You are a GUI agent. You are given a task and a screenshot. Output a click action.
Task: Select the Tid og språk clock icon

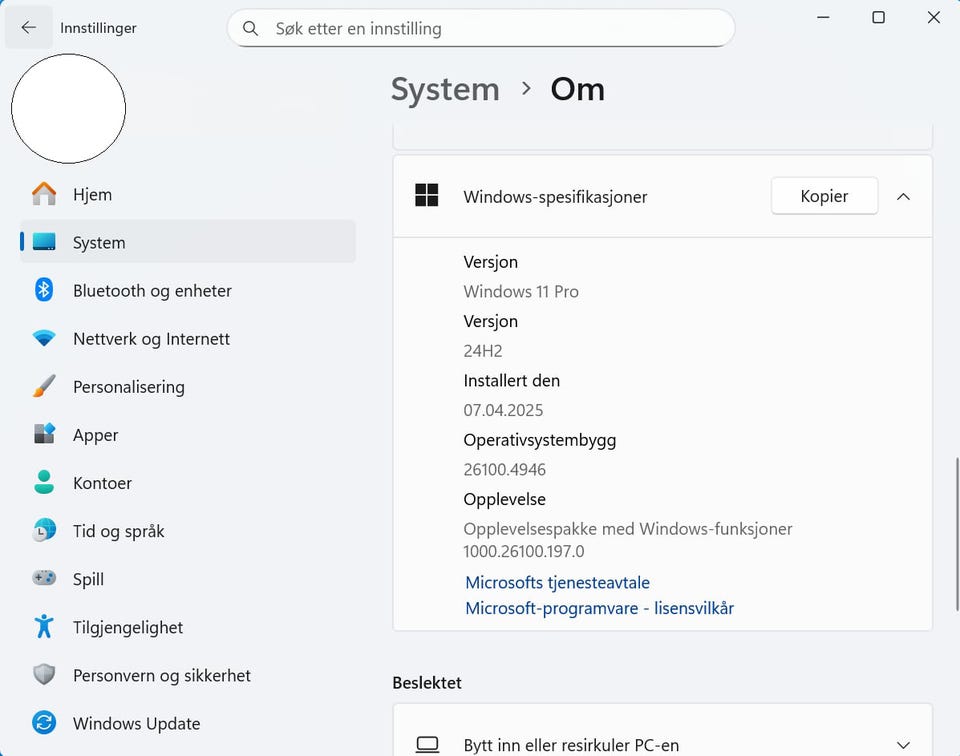(x=44, y=530)
